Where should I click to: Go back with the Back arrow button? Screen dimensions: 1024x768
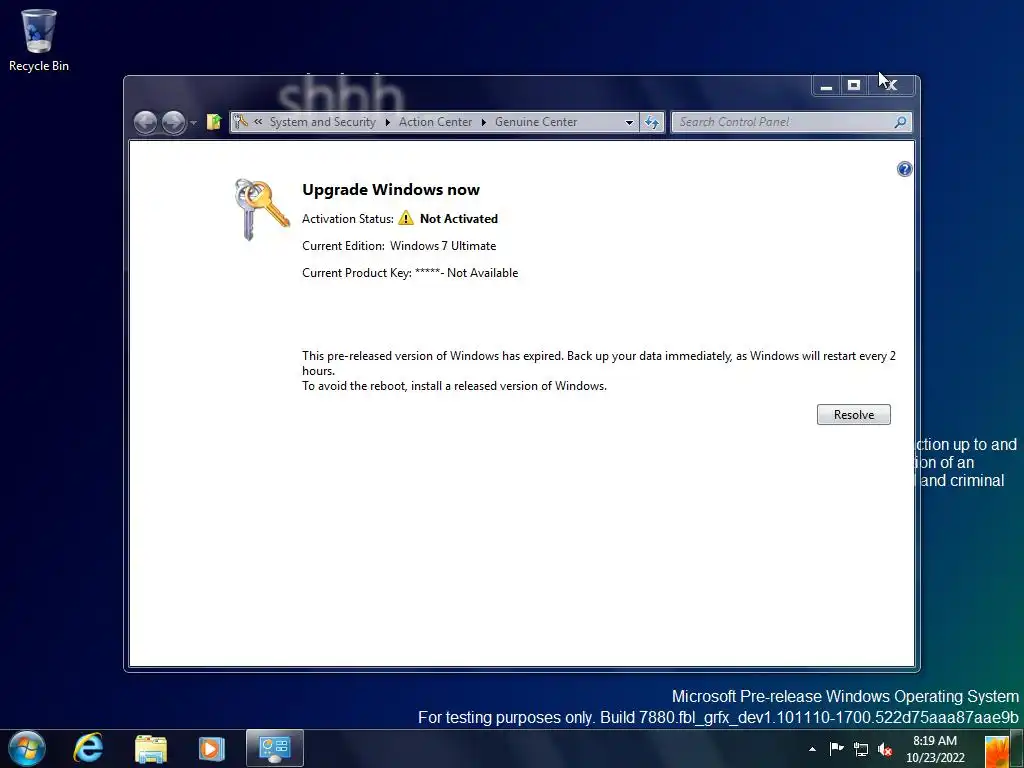[x=145, y=122]
